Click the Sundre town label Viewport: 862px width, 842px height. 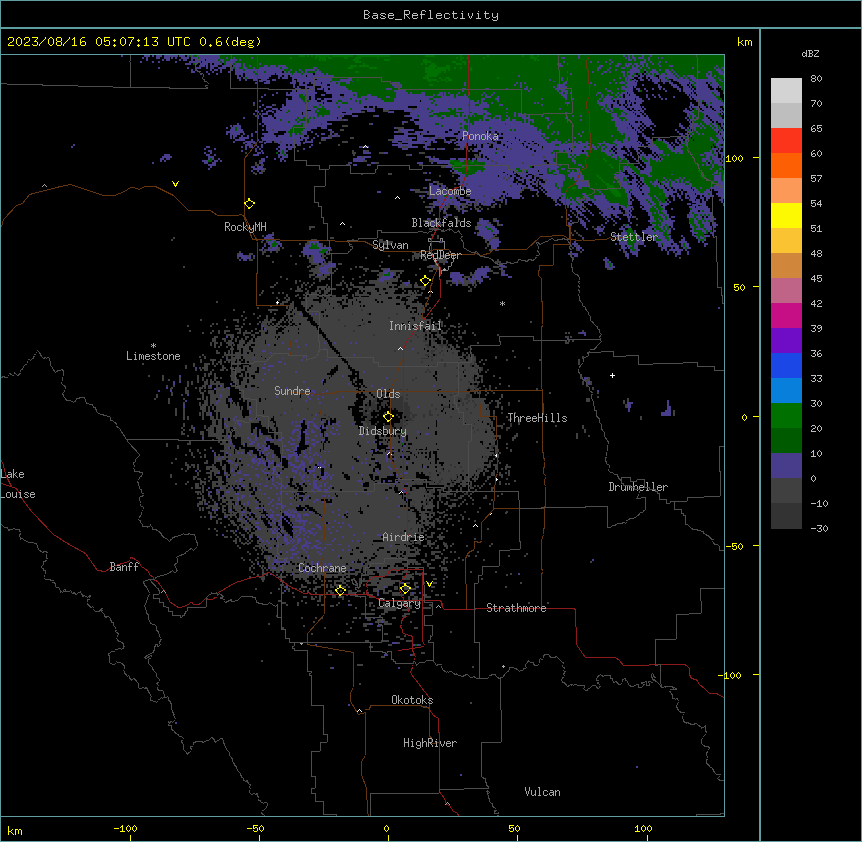point(292,391)
